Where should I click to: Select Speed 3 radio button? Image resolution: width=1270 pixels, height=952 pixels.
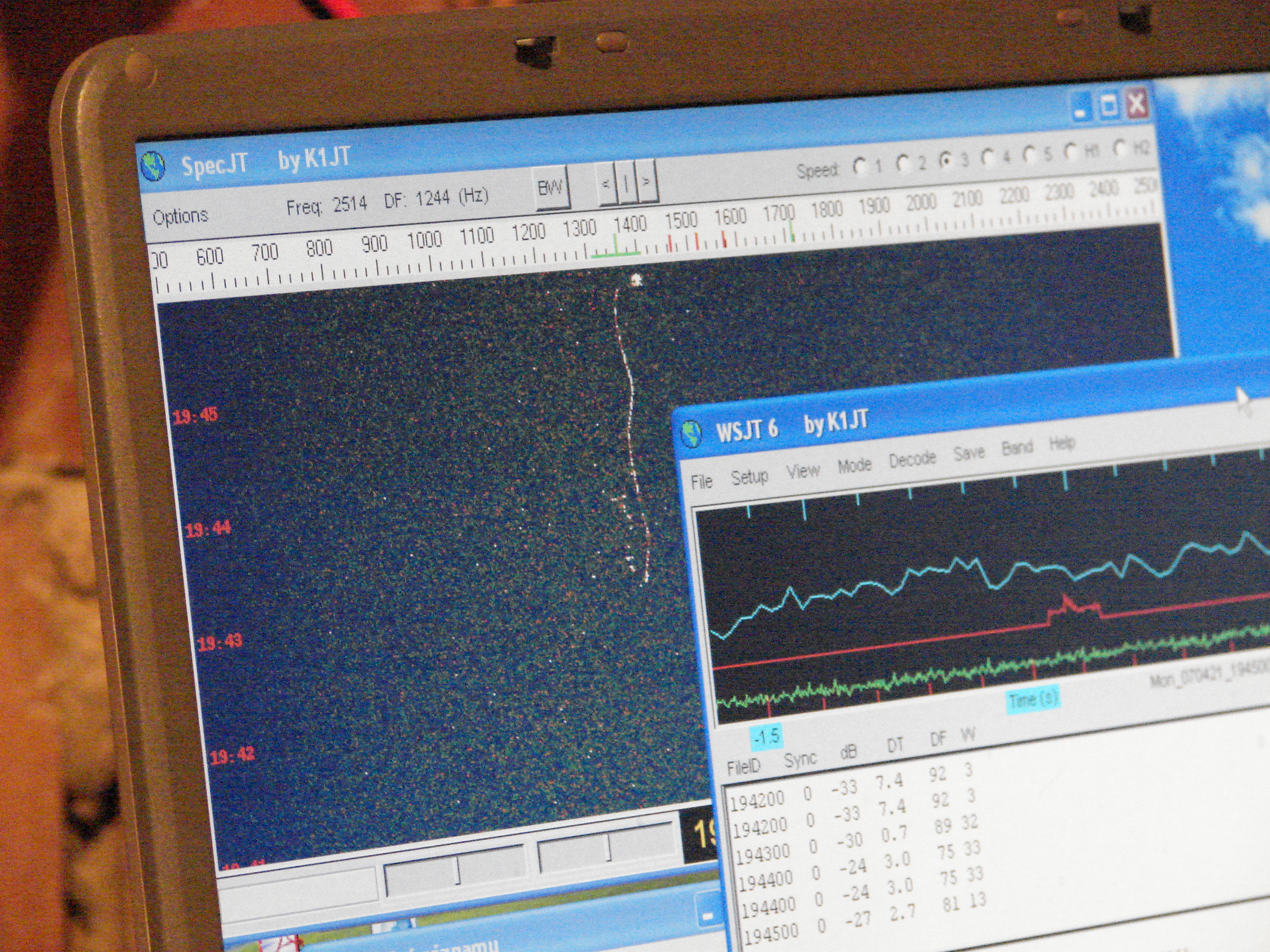point(946,160)
